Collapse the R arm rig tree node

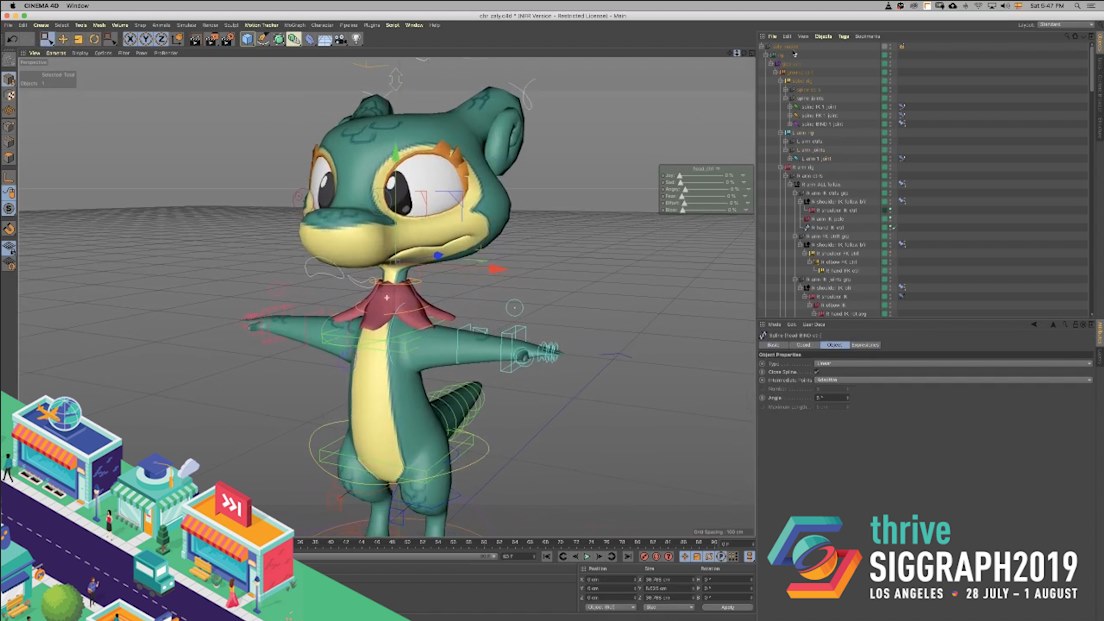click(x=781, y=167)
